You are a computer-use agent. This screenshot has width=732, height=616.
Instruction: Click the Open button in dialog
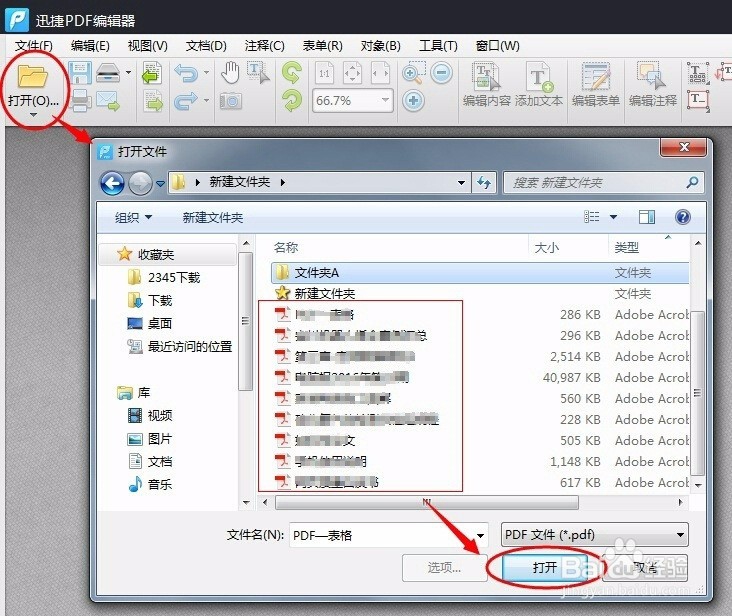click(544, 567)
